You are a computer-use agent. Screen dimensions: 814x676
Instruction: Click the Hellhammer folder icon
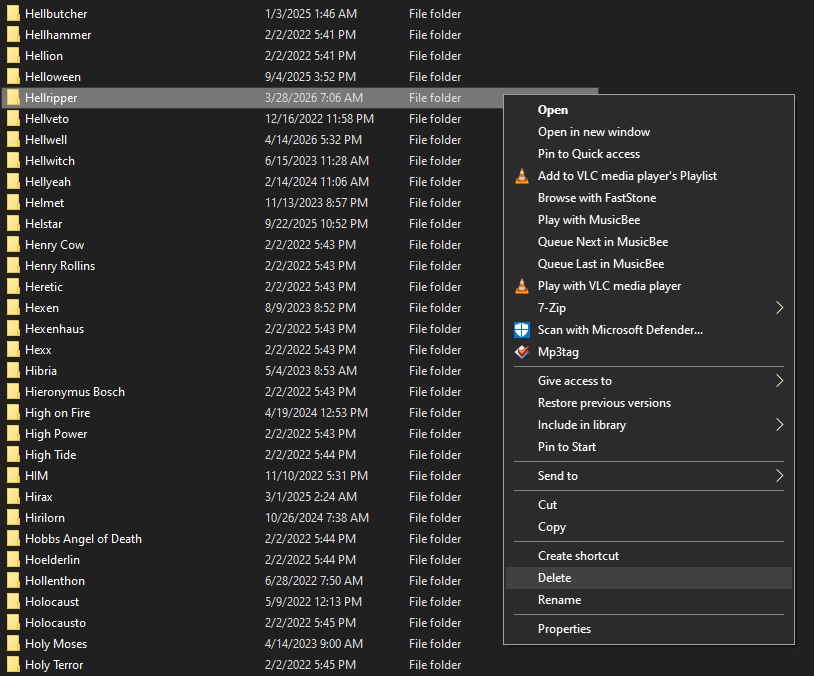(x=13, y=35)
